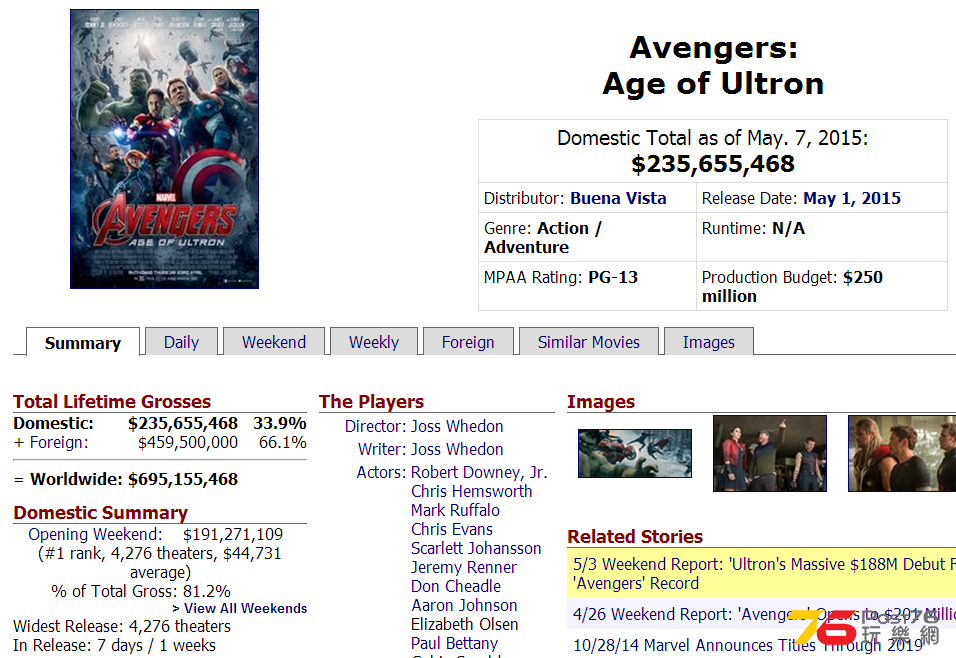Viewport: 956px width, 658px height.
Task: Switch to the Daily tab
Action: pyautogui.click(x=181, y=342)
